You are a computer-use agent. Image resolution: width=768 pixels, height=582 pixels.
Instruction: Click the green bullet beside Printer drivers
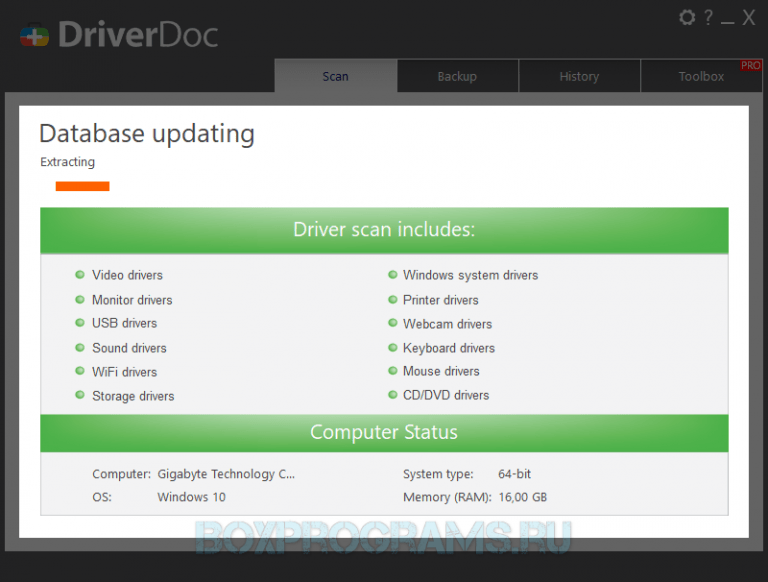[x=392, y=300]
